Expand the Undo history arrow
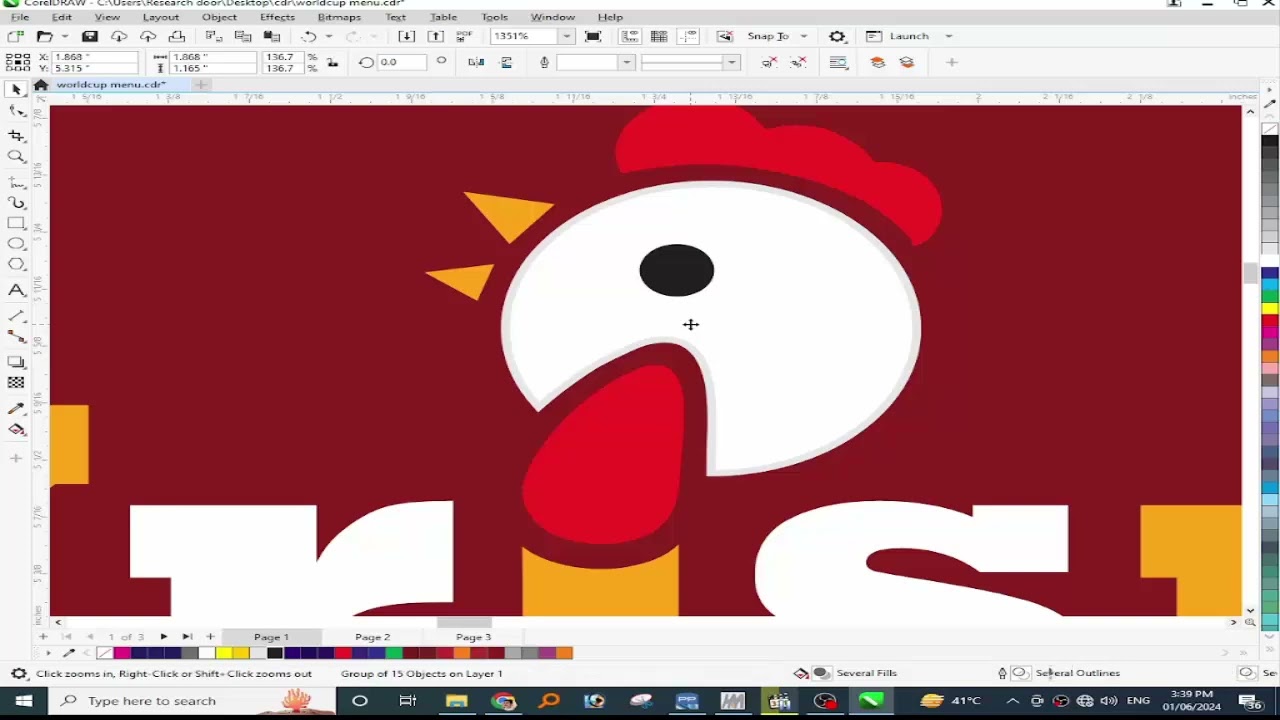 click(328, 36)
